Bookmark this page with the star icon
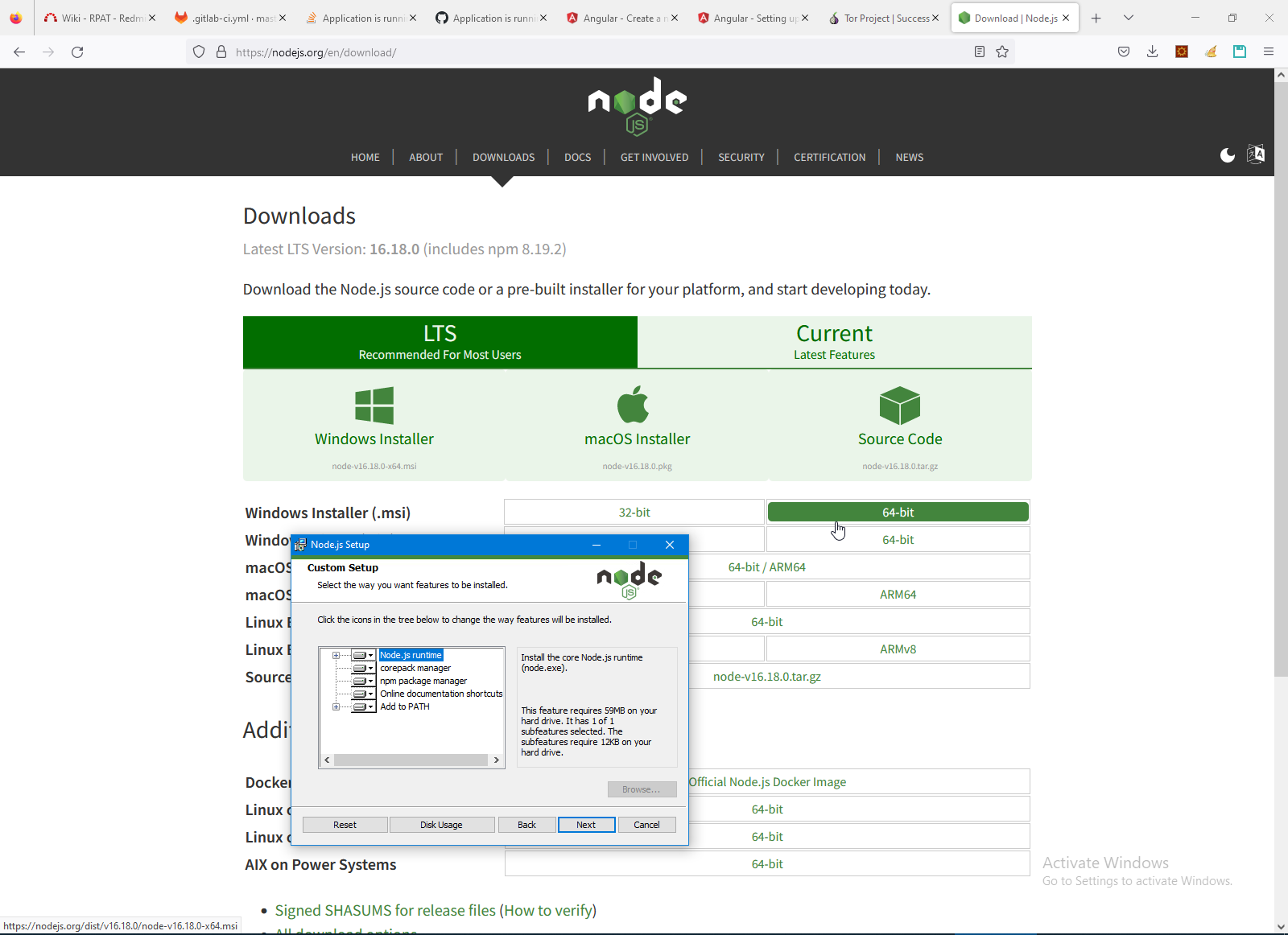1288x935 pixels. (x=1002, y=52)
